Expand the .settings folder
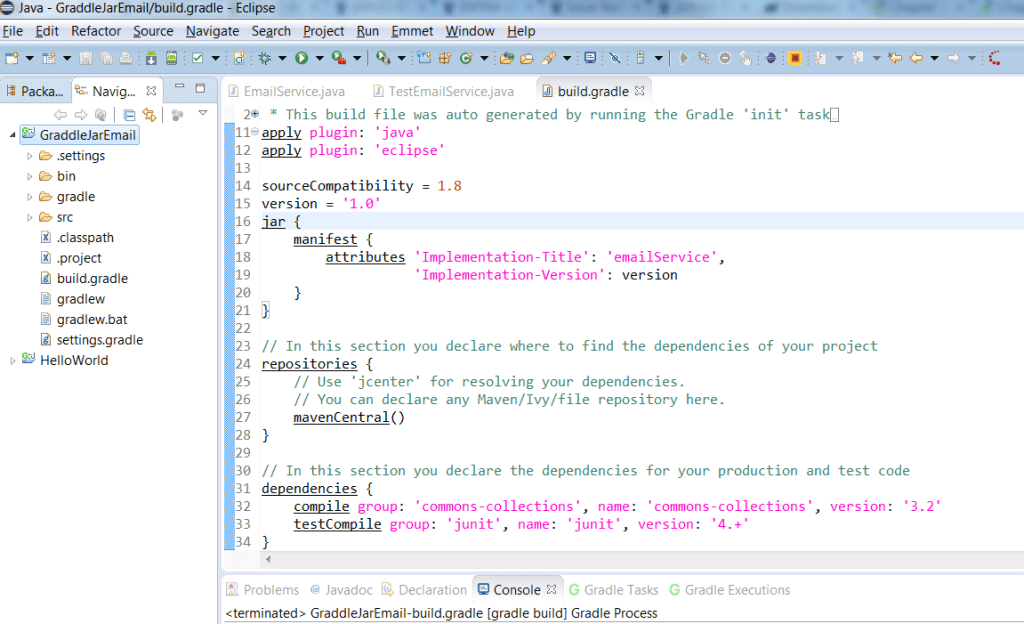This screenshot has width=1024, height=624. pyautogui.click(x=29, y=156)
